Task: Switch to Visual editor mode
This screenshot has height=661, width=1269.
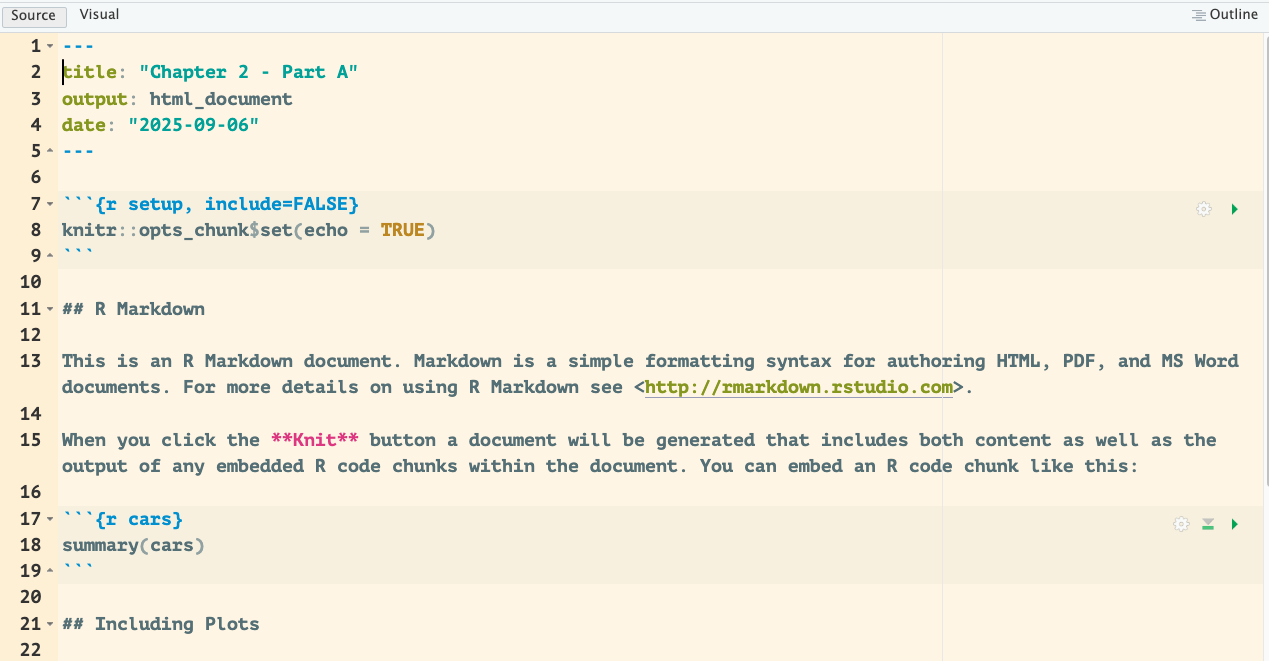Action: (99, 15)
